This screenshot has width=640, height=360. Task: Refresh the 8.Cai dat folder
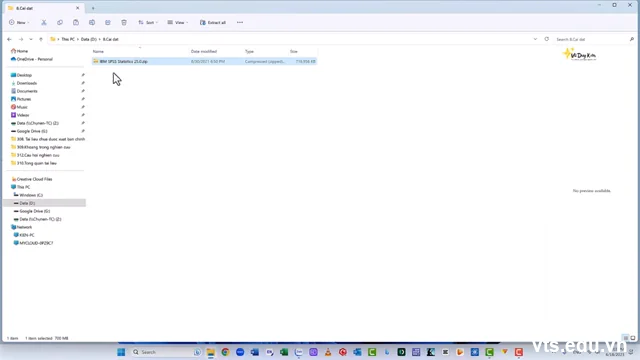point(547,39)
